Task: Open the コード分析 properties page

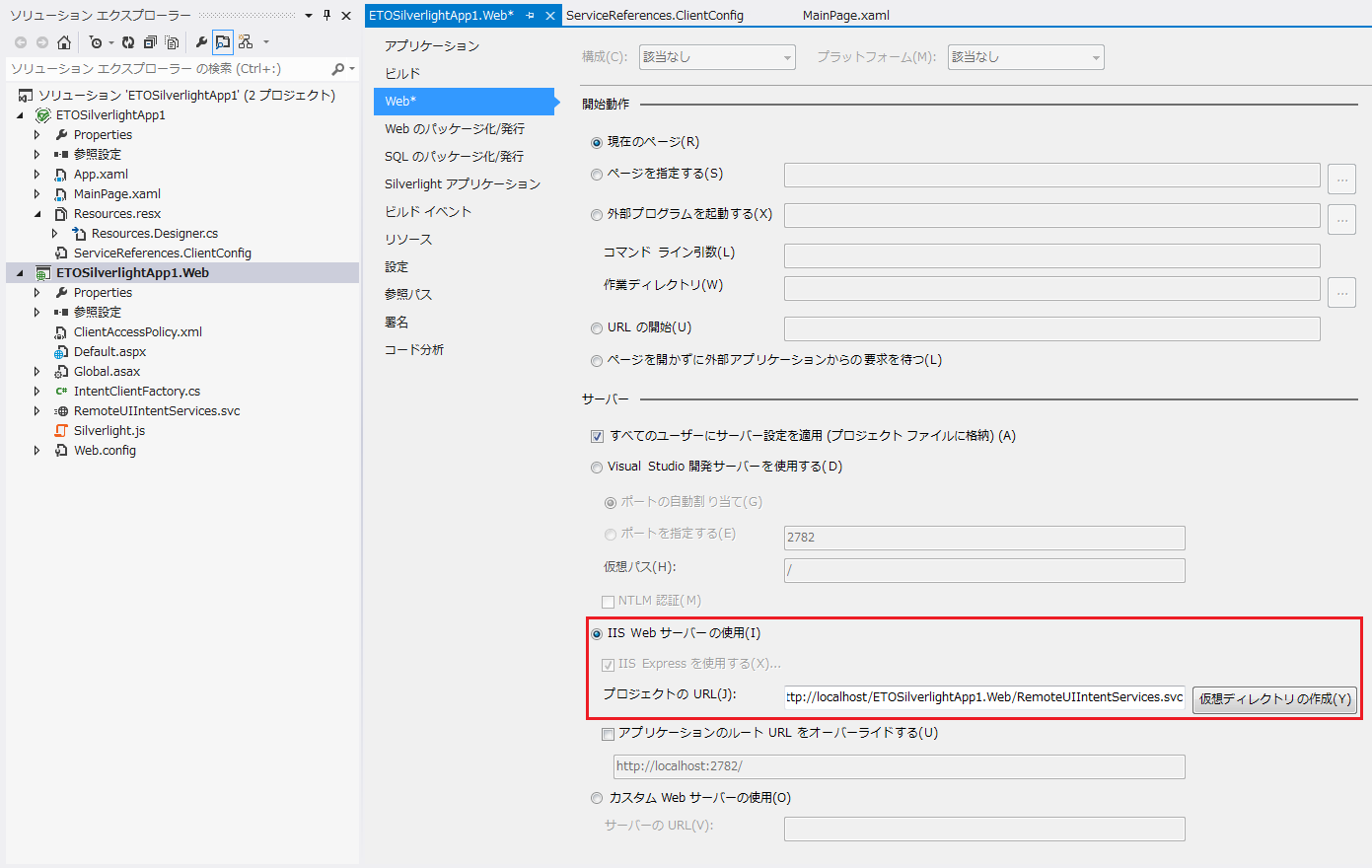Action: pyautogui.click(x=414, y=350)
